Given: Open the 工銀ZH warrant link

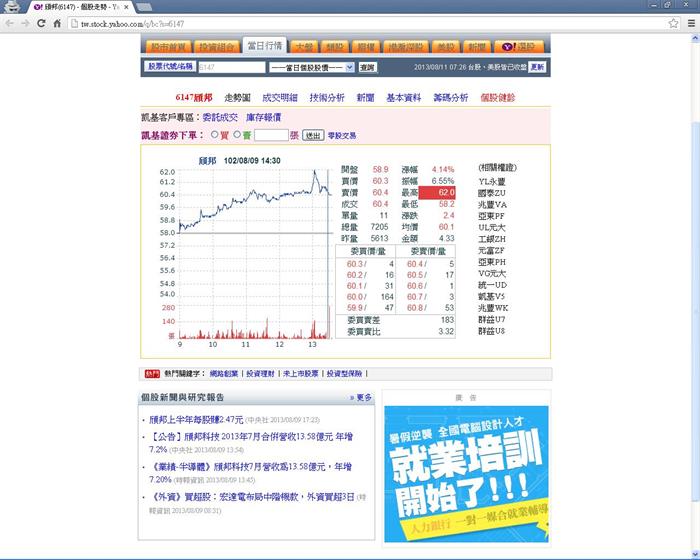Looking at the screenshot, I should (492, 239).
